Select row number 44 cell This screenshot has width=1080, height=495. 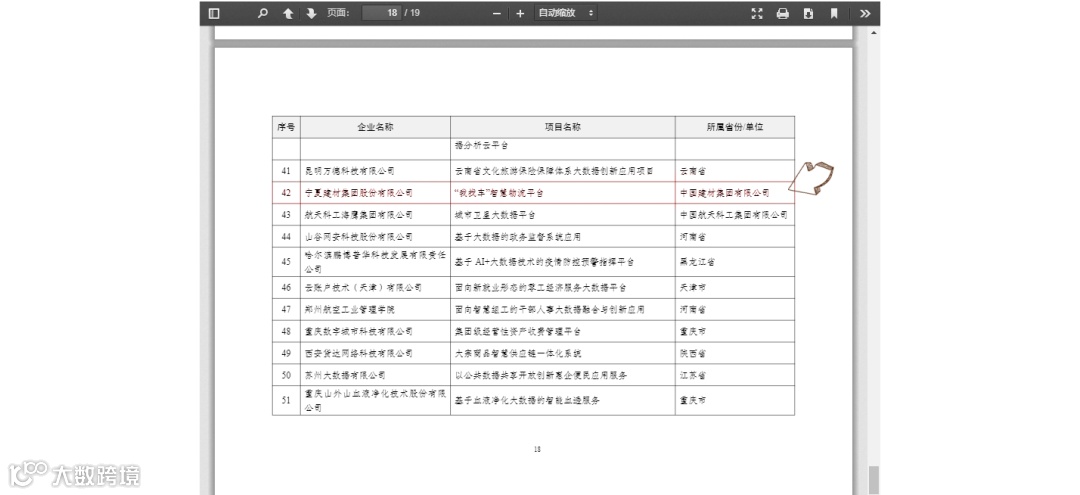point(287,237)
